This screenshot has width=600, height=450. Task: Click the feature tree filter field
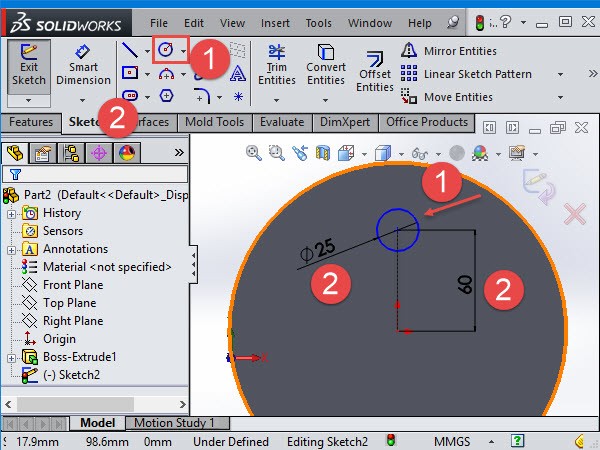(x=95, y=174)
